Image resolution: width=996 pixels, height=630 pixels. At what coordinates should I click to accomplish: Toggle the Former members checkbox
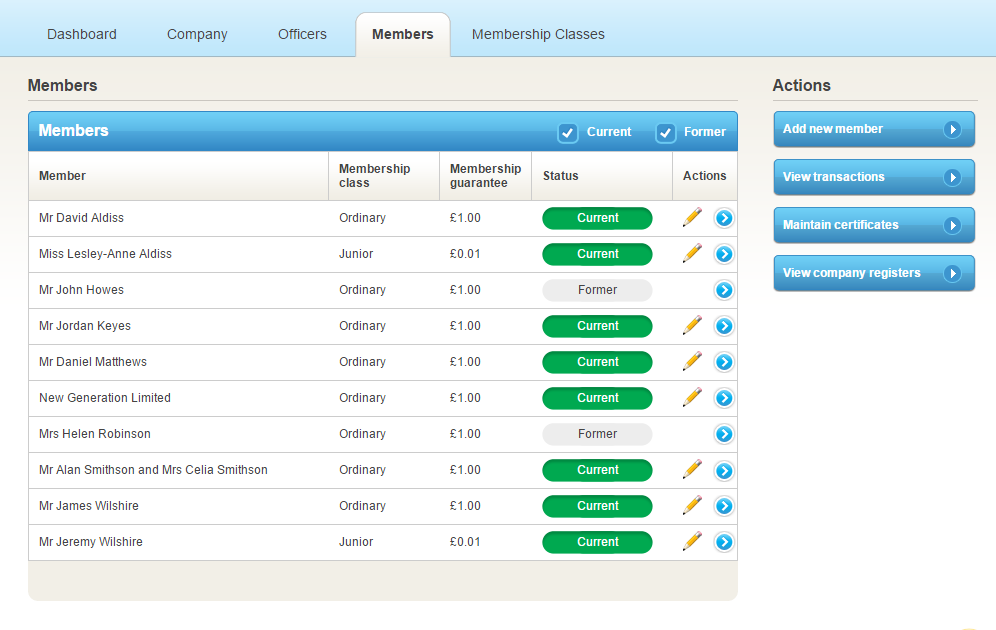(665, 132)
